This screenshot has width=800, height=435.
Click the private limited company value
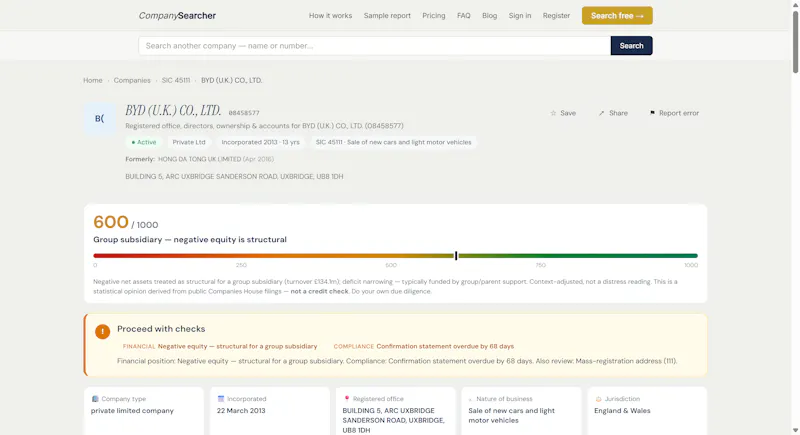(x=132, y=411)
